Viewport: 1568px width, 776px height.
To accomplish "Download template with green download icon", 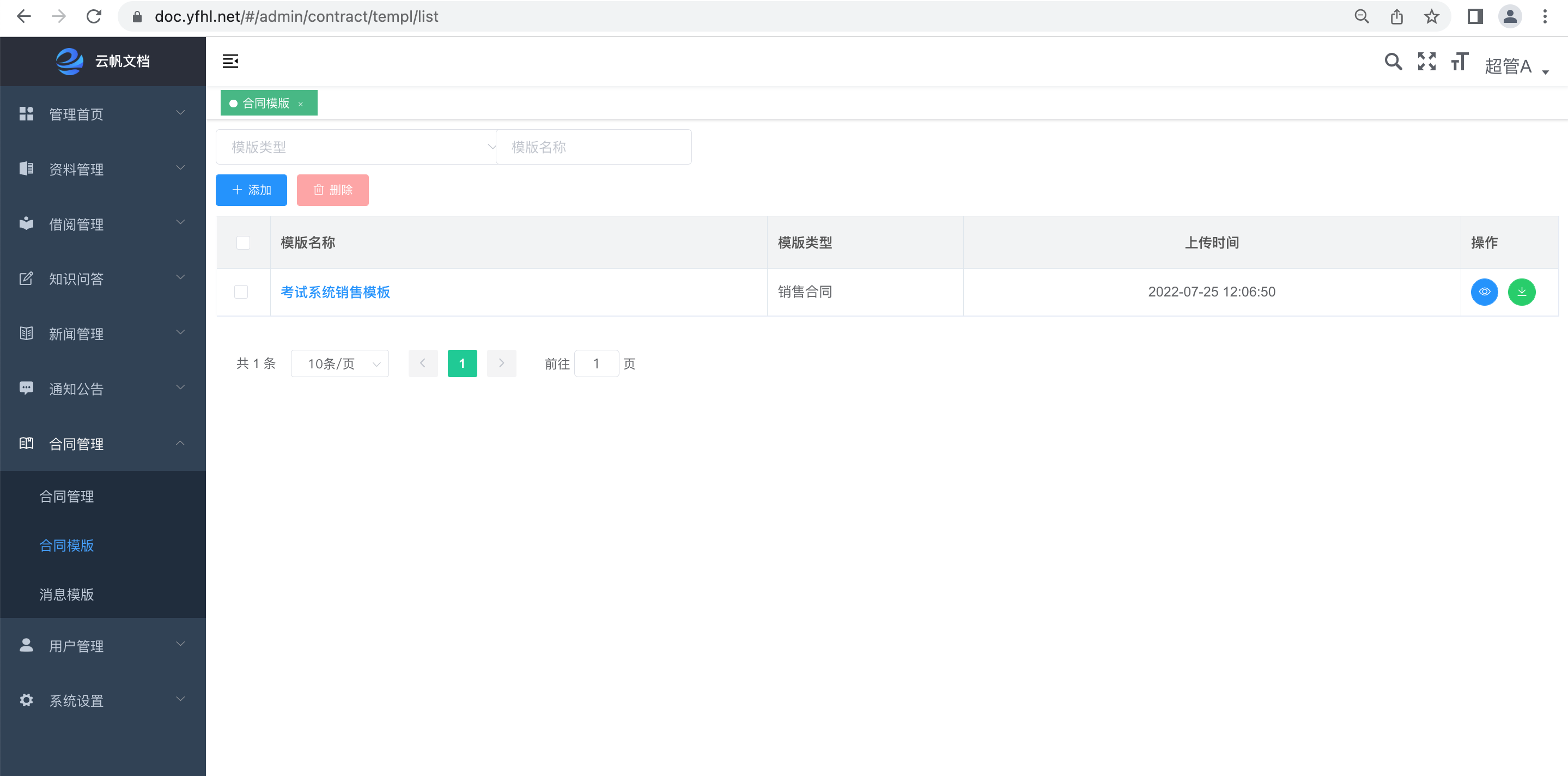I will 1522,292.
